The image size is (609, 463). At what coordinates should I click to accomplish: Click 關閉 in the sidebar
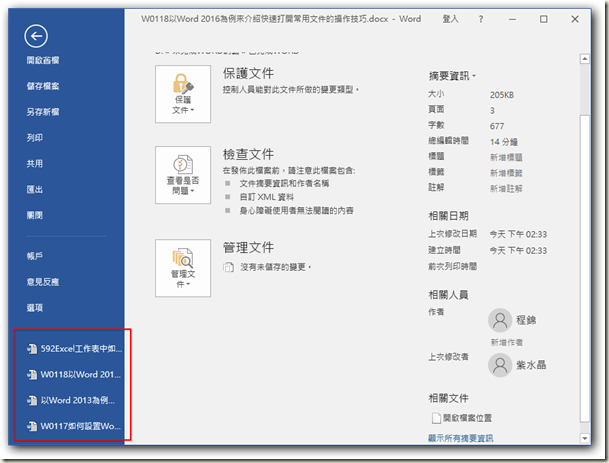pos(35,215)
